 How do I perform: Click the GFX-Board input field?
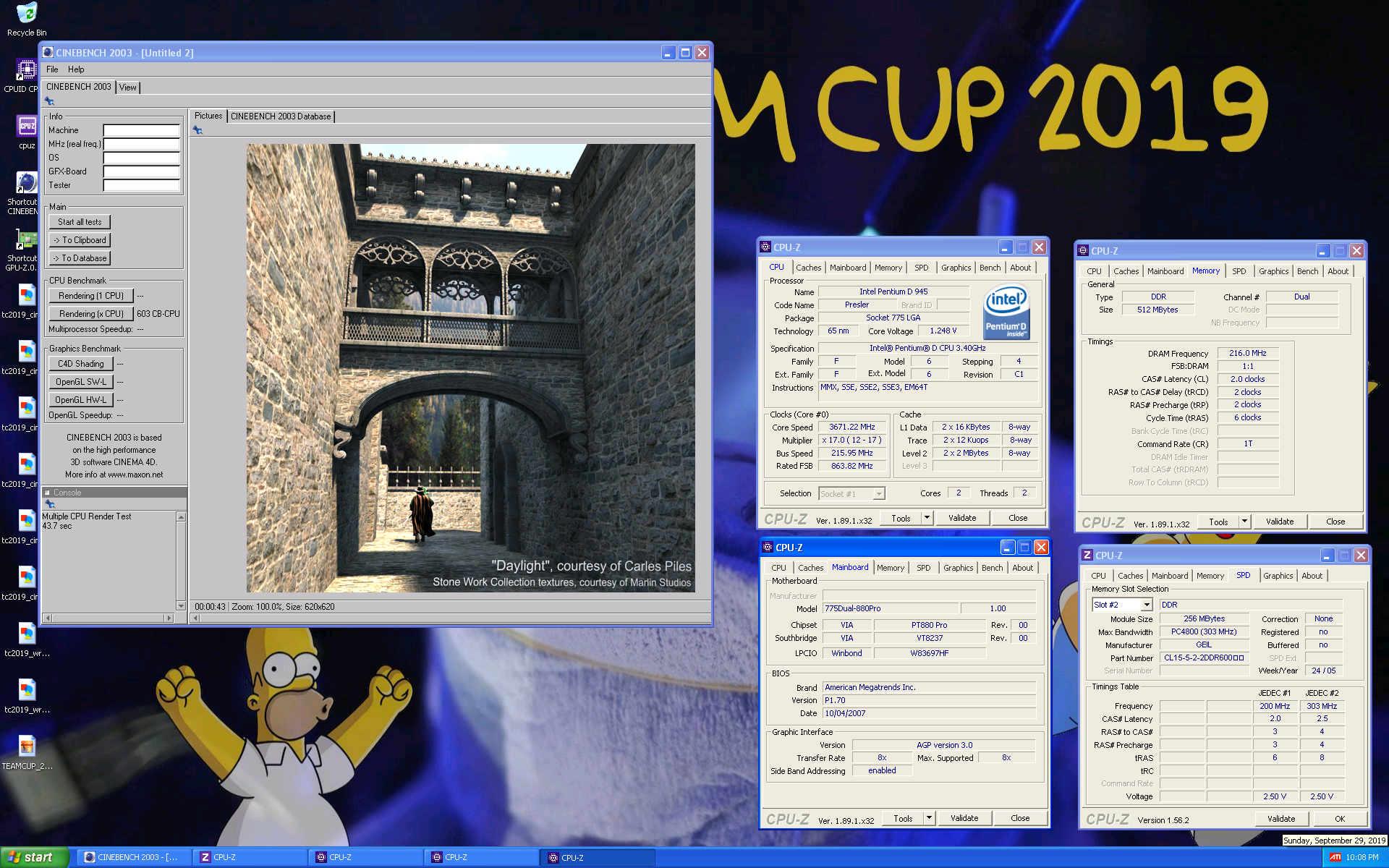pyautogui.click(x=141, y=171)
